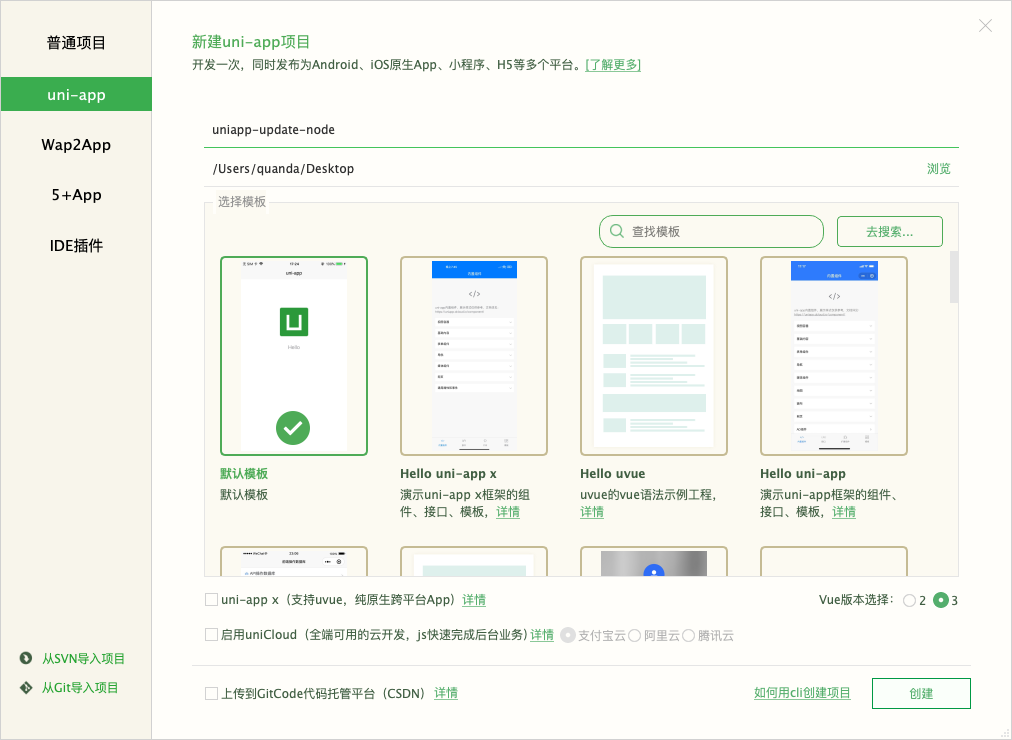The image size is (1012, 740).
Task: Open 详情 link for Hello uni-app x
Action: 508,512
